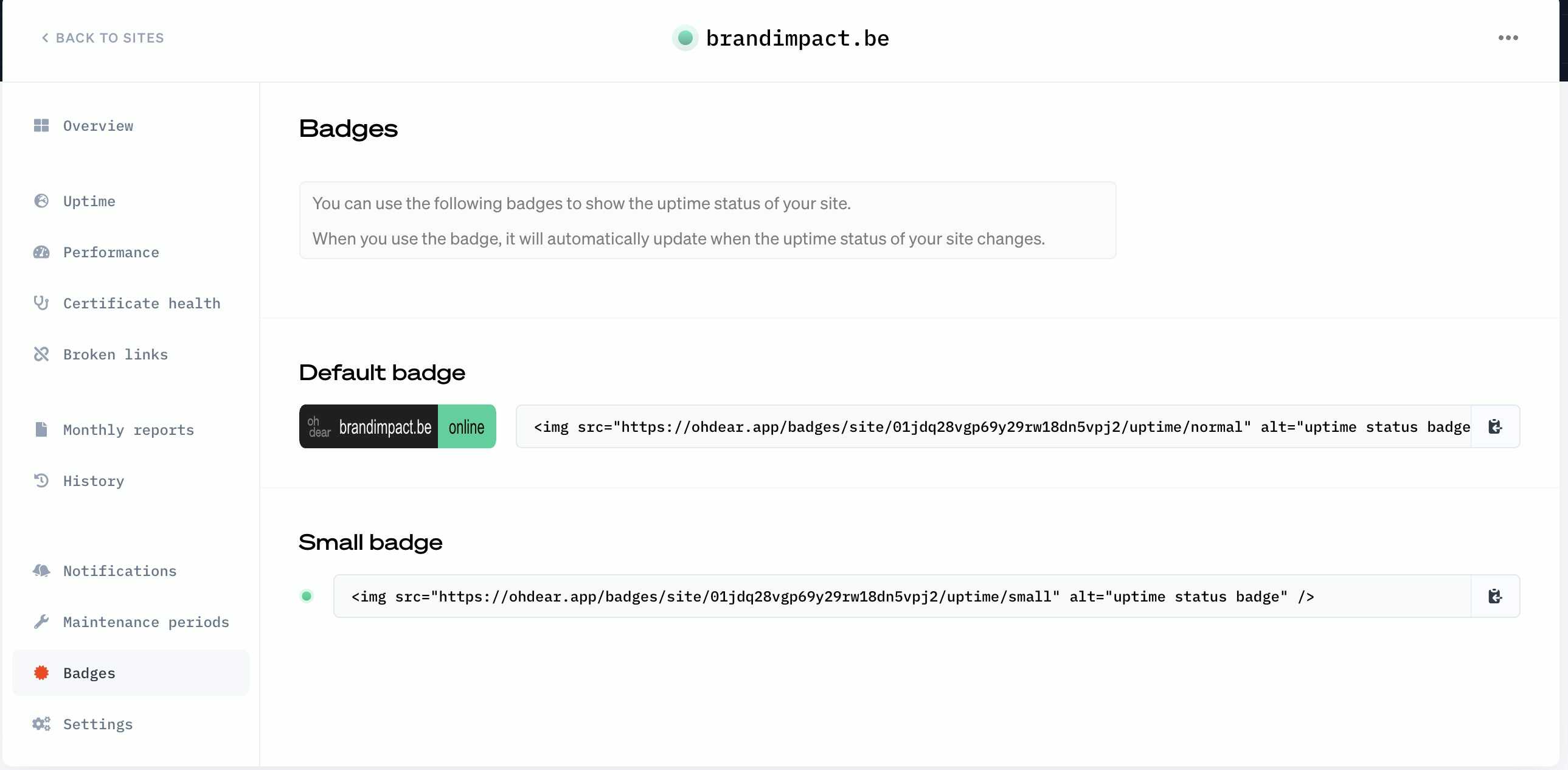The image size is (1568, 770).
Task: Open the Overview section
Action: [x=97, y=126]
